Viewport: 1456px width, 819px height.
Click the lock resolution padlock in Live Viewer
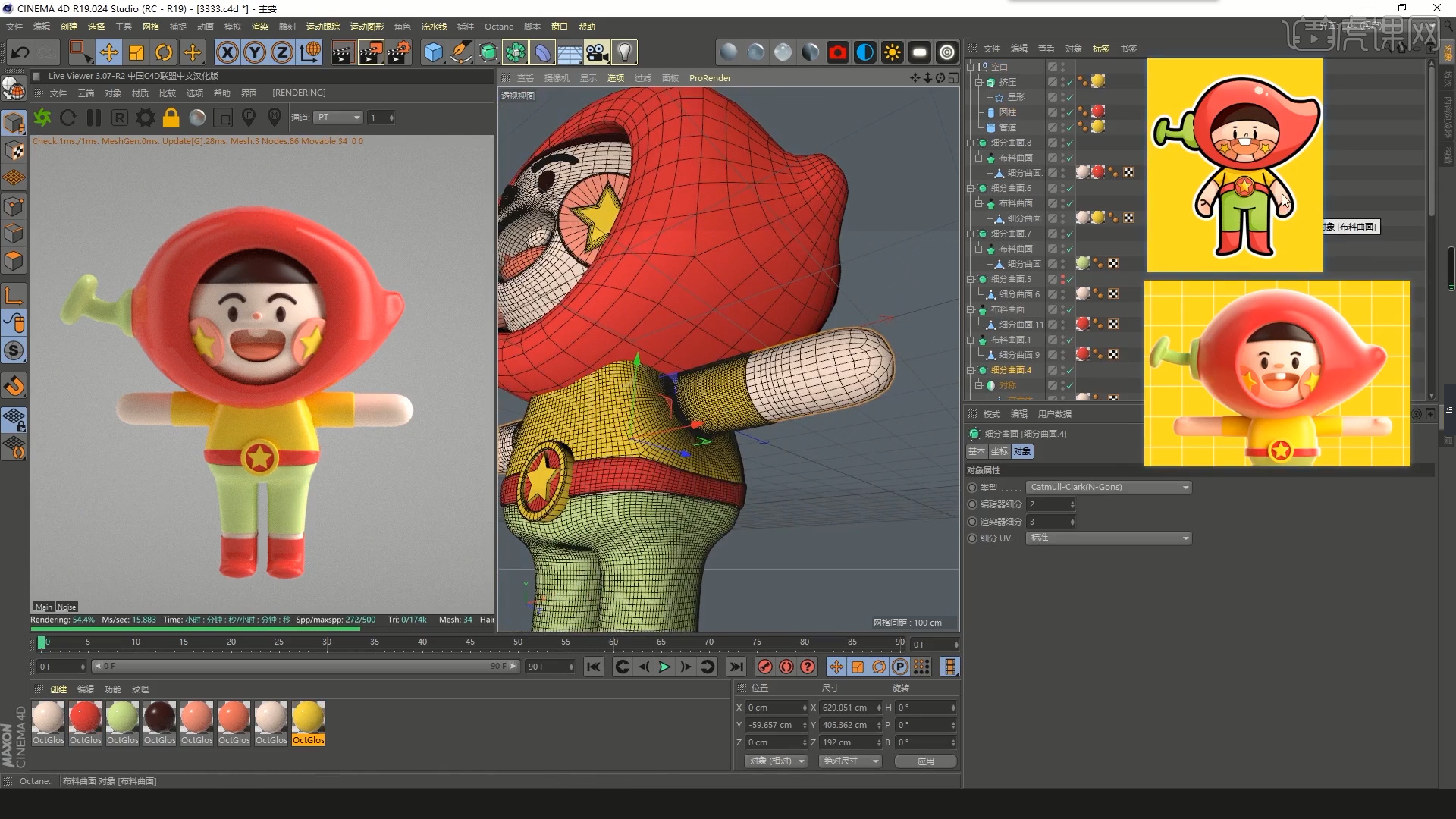coord(171,118)
